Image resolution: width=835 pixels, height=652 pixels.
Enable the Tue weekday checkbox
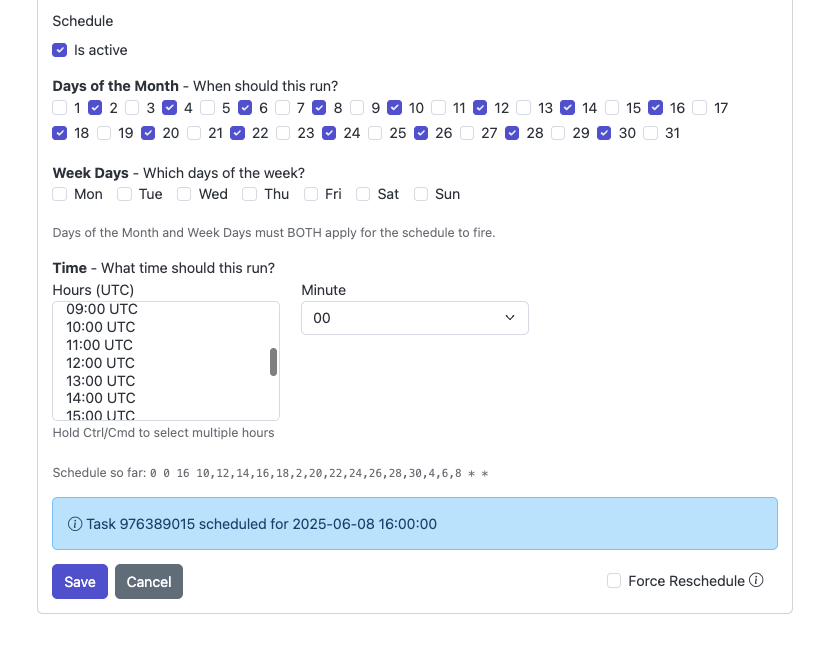(125, 194)
